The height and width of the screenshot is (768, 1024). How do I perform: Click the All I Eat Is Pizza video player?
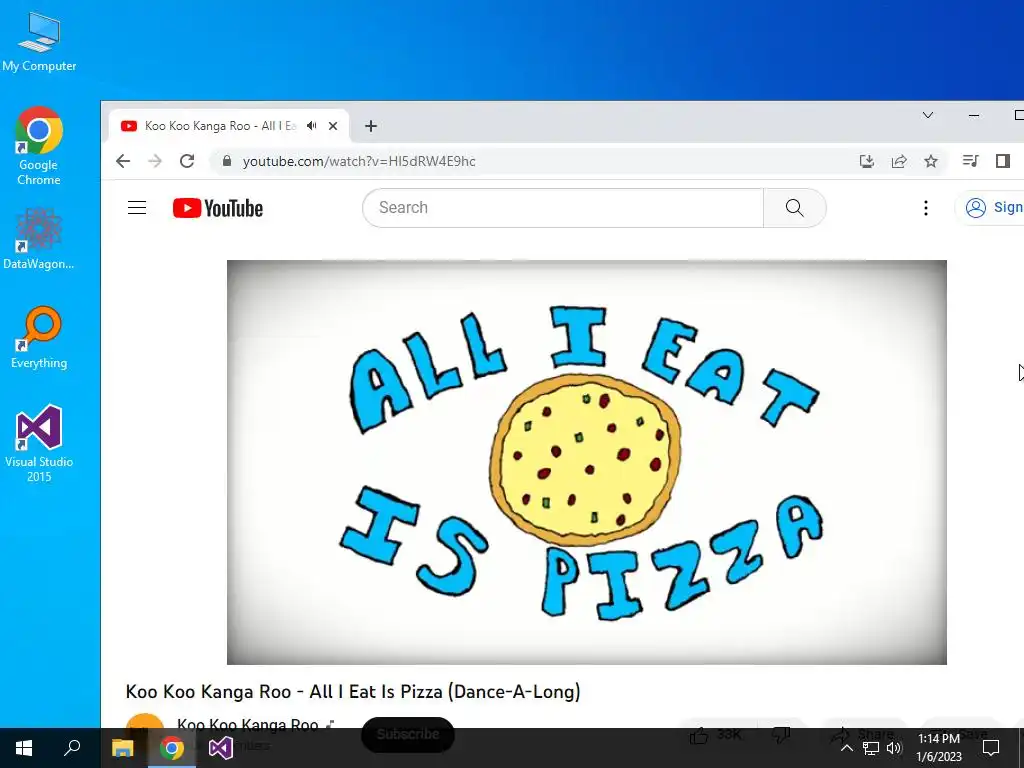coord(586,462)
